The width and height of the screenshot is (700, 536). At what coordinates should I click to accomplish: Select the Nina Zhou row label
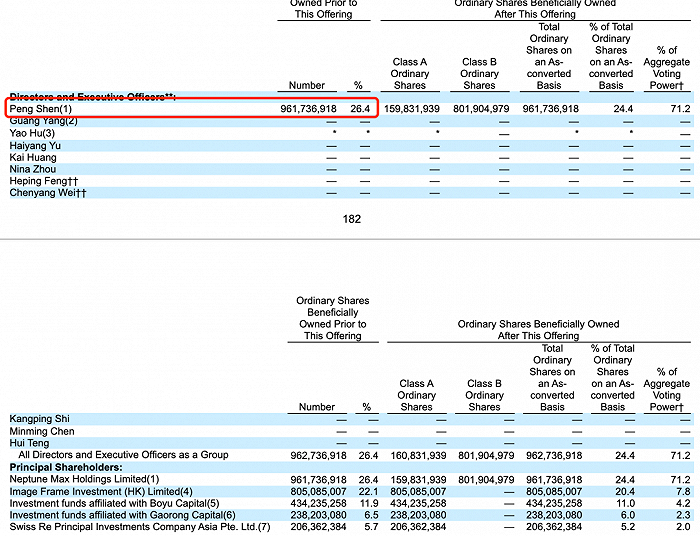coord(33,170)
